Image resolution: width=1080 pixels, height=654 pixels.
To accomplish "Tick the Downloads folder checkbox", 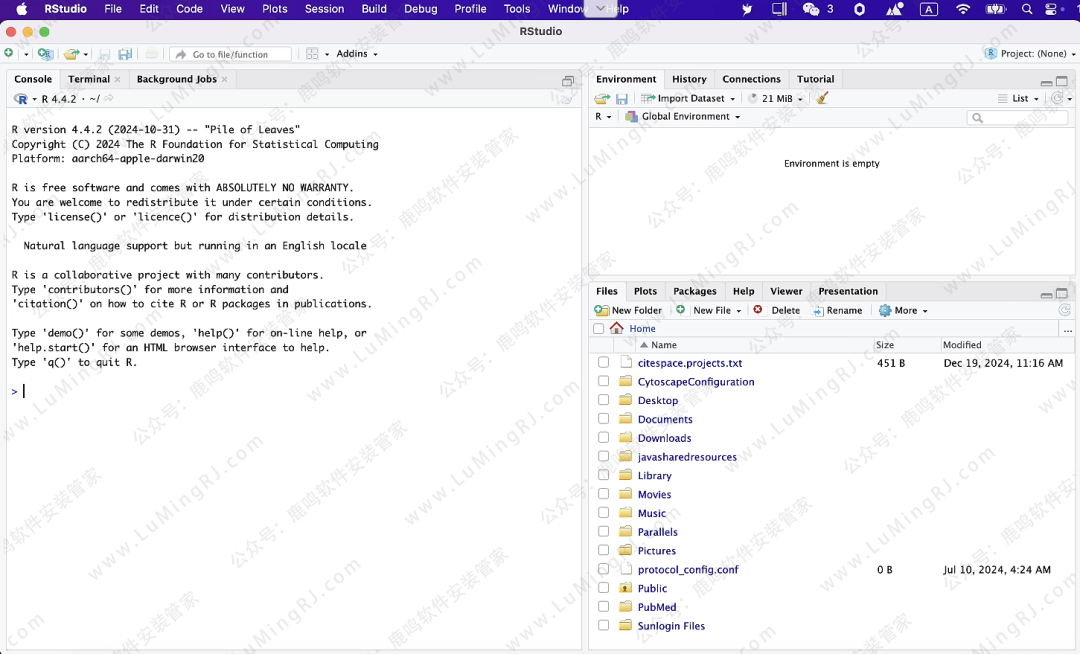I will coord(603,438).
